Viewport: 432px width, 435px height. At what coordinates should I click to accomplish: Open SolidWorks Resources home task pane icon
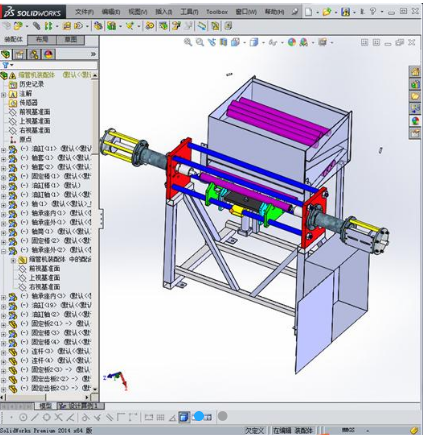click(415, 71)
